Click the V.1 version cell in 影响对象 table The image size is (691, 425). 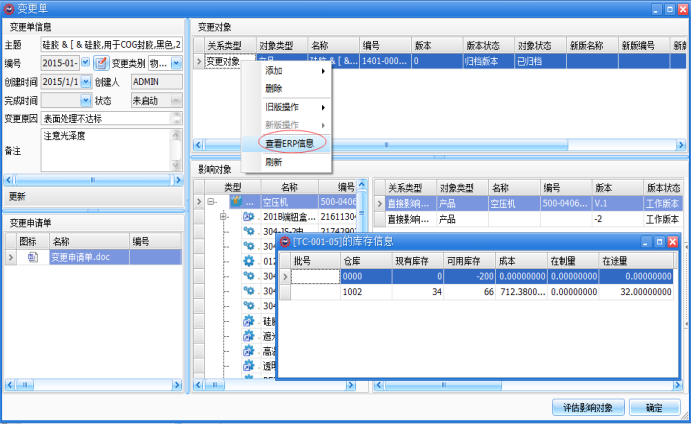pyautogui.click(x=618, y=204)
